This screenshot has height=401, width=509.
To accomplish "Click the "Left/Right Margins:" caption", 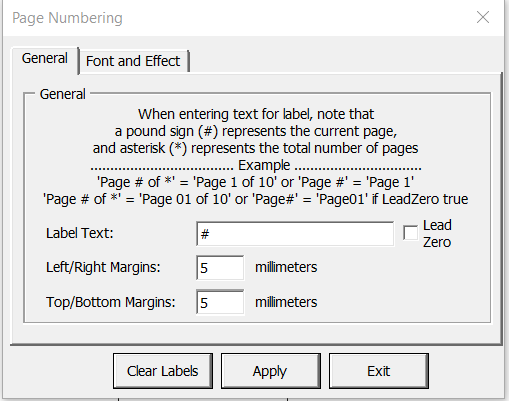I will [103, 267].
